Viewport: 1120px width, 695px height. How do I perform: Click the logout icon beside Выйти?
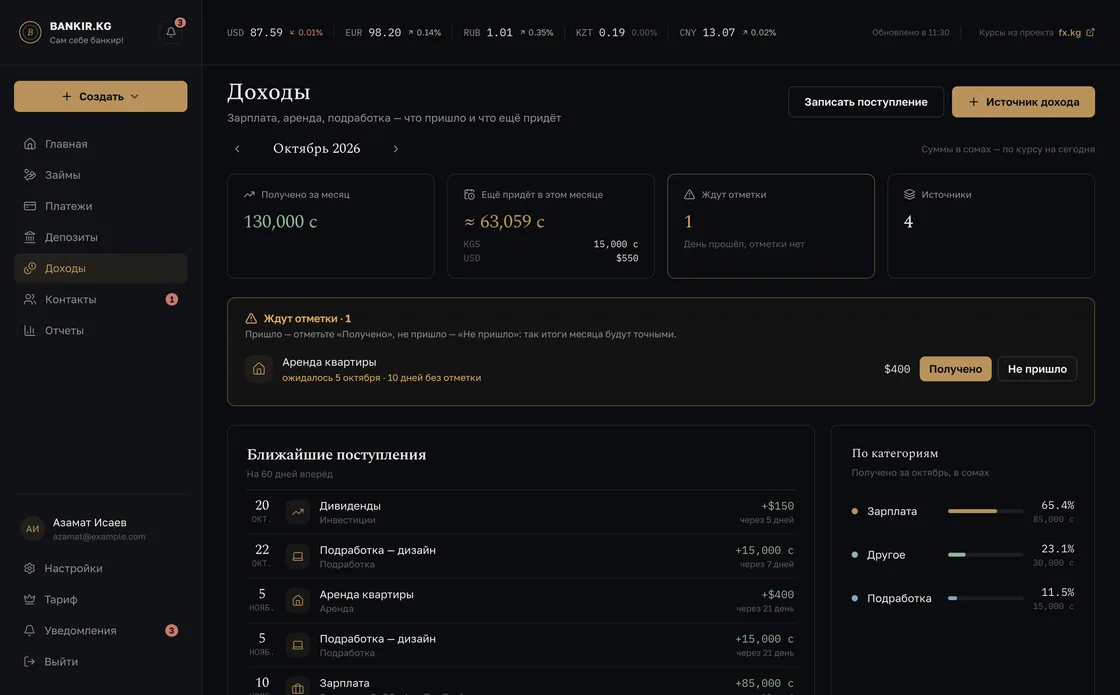coord(29,661)
